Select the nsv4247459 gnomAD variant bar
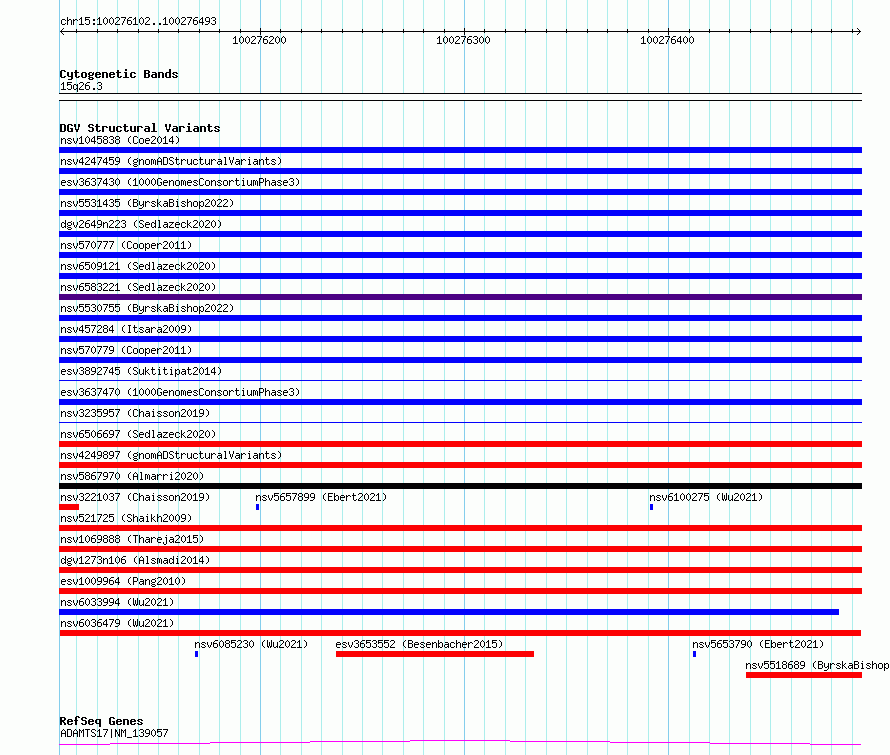The width and height of the screenshot is (890, 755). pos(460,171)
